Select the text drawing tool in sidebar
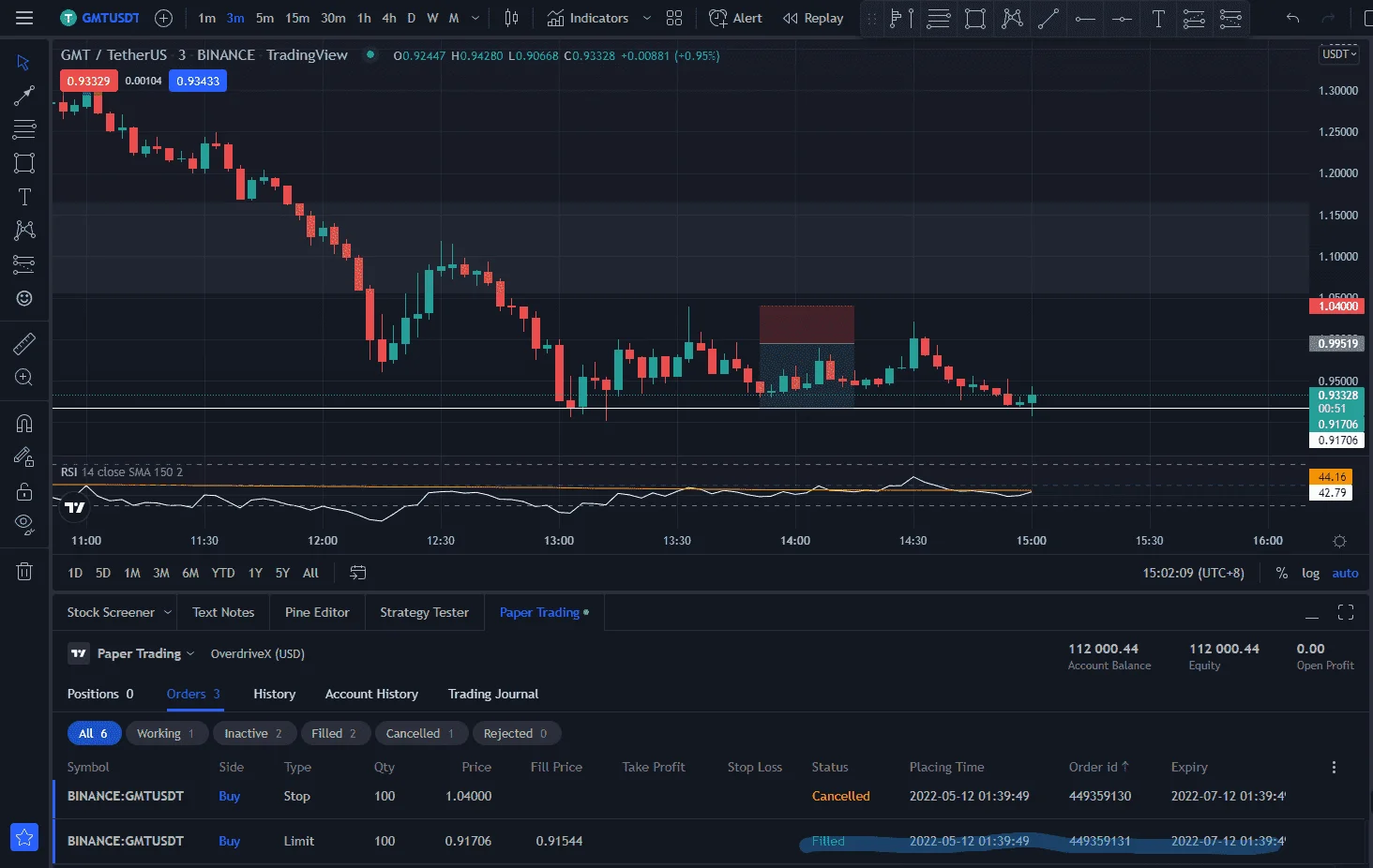This screenshot has width=1373, height=868. 24,197
